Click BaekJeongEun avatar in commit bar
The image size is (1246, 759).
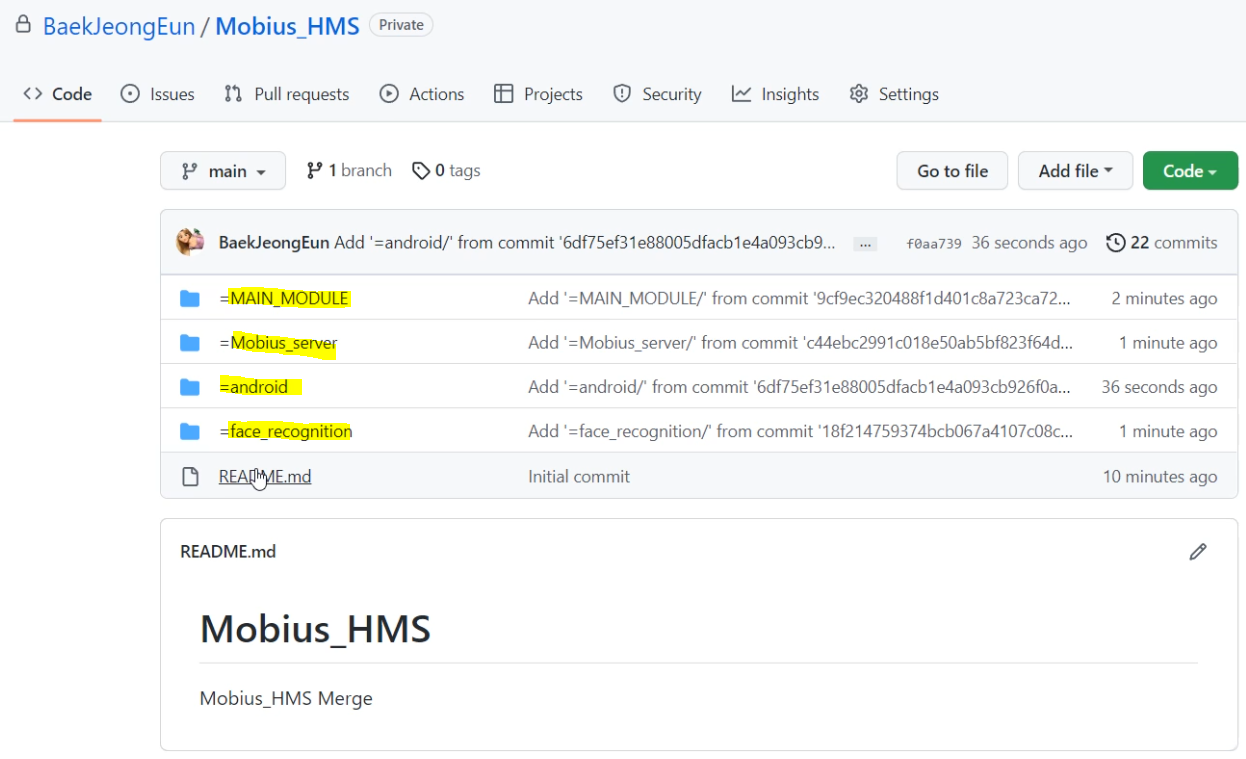tap(190, 242)
